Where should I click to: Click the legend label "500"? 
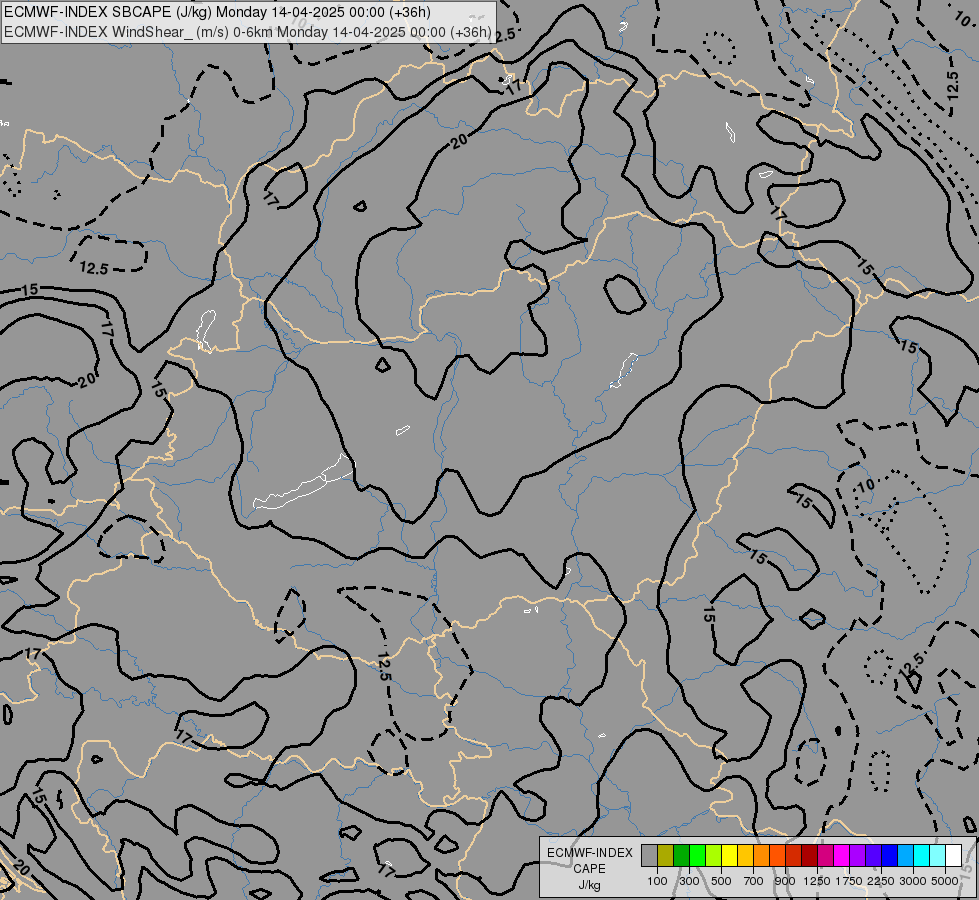tap(721, 881)
